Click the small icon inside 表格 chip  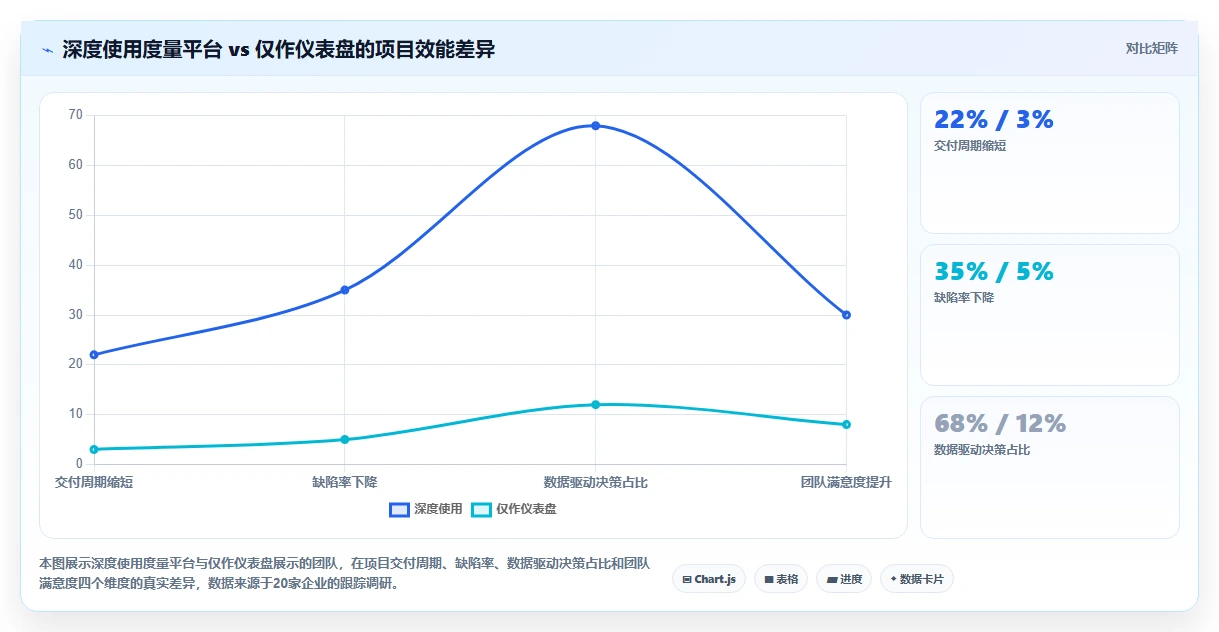point(769,579)
